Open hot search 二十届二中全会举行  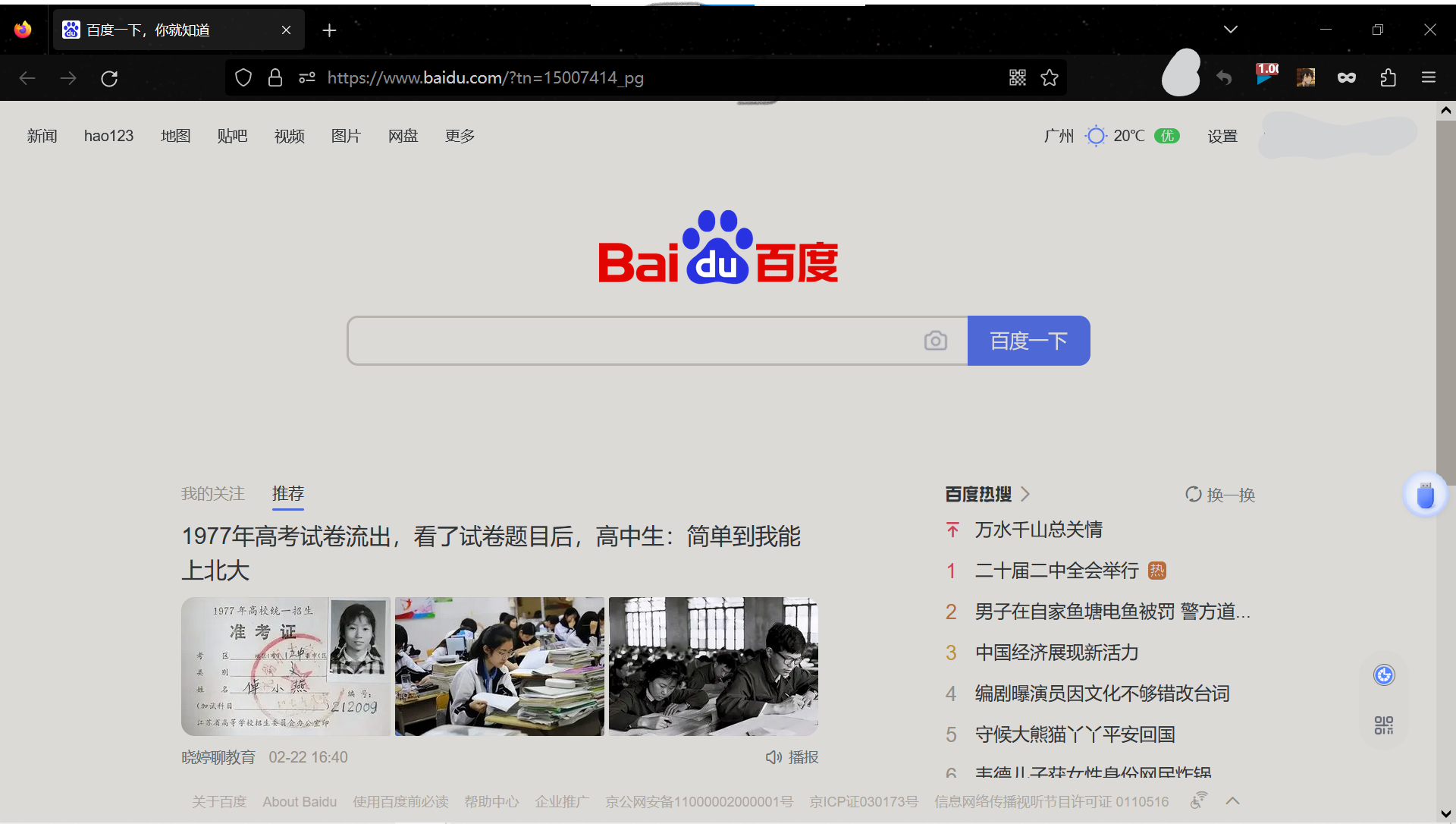(x=1056, y=571)
